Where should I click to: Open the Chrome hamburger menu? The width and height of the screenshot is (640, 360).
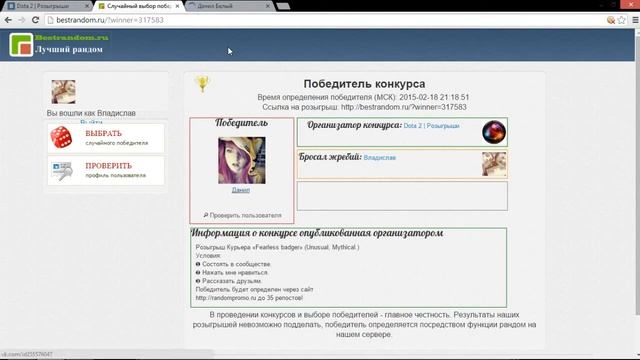pyautogui.click(x=635, y=20)
